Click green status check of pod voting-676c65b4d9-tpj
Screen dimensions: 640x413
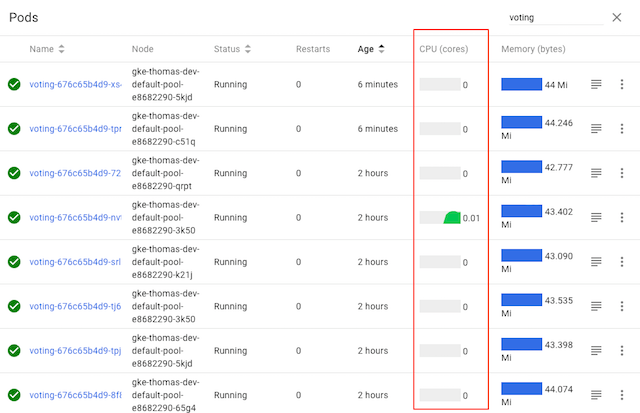14,351
